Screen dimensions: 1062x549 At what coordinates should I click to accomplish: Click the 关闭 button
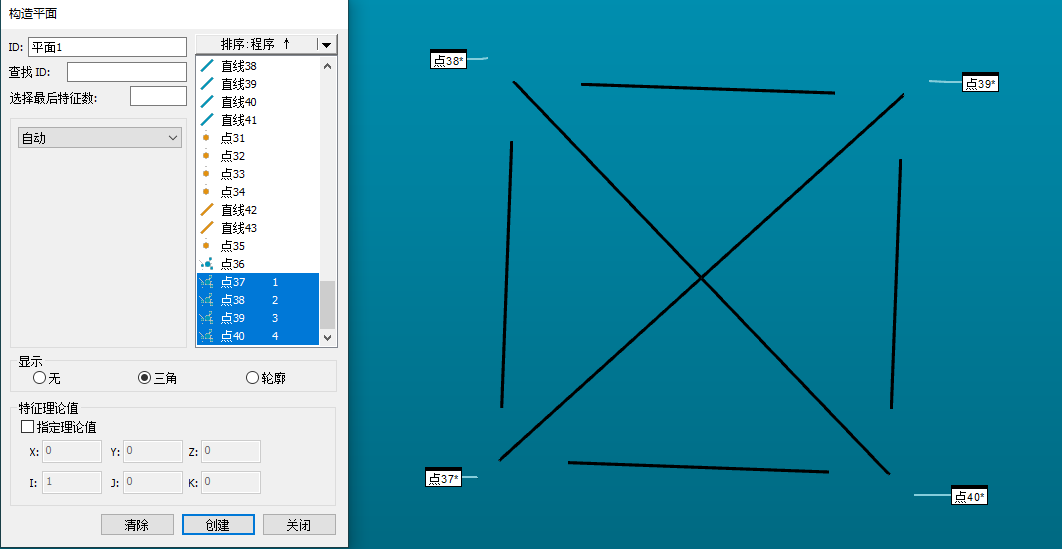tap(299, 525)
